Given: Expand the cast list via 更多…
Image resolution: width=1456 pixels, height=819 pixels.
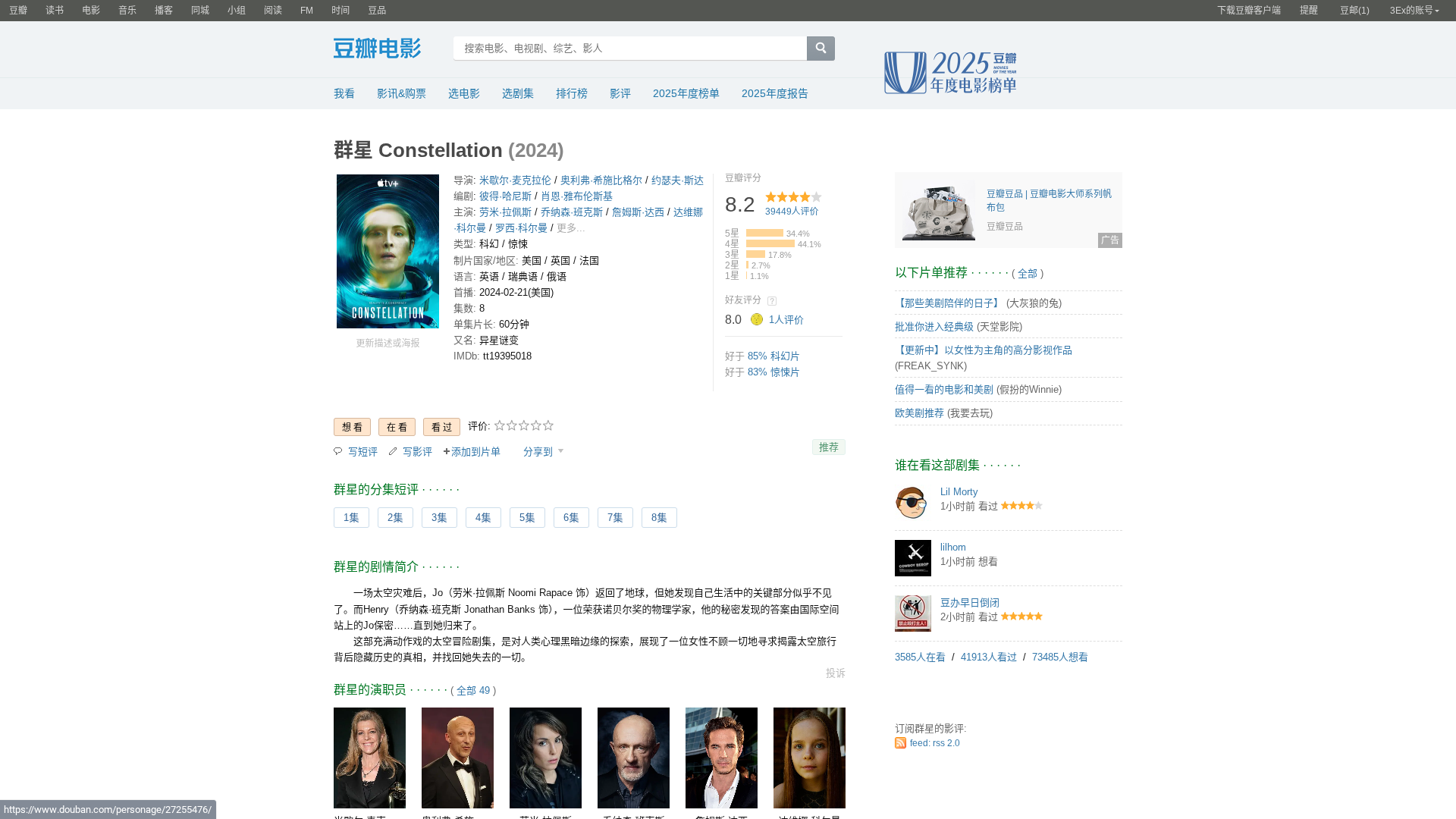Looking at the screenshot, I should coord(571,228).
